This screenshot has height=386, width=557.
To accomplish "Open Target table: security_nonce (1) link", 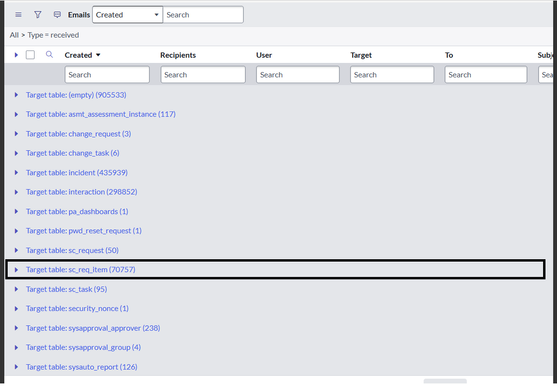I will pos(77,309).
